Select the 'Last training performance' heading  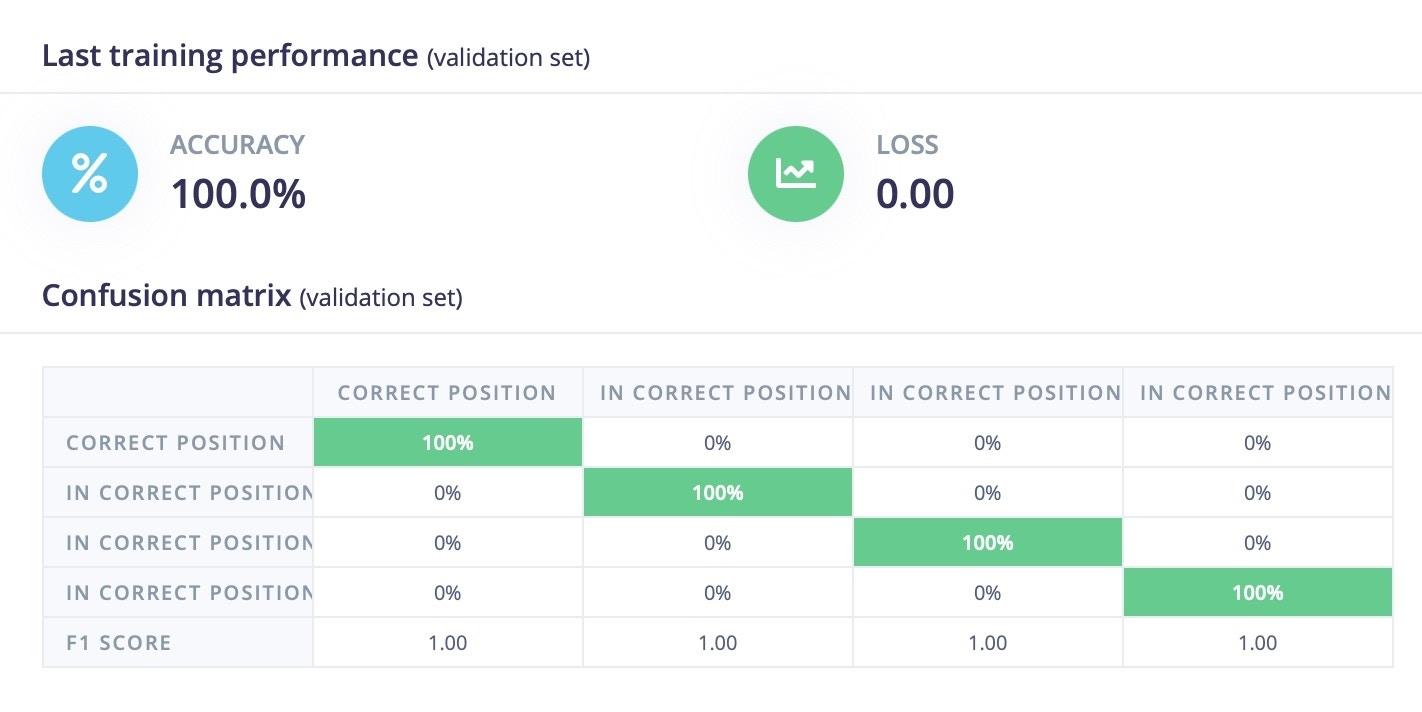[230, 56]
